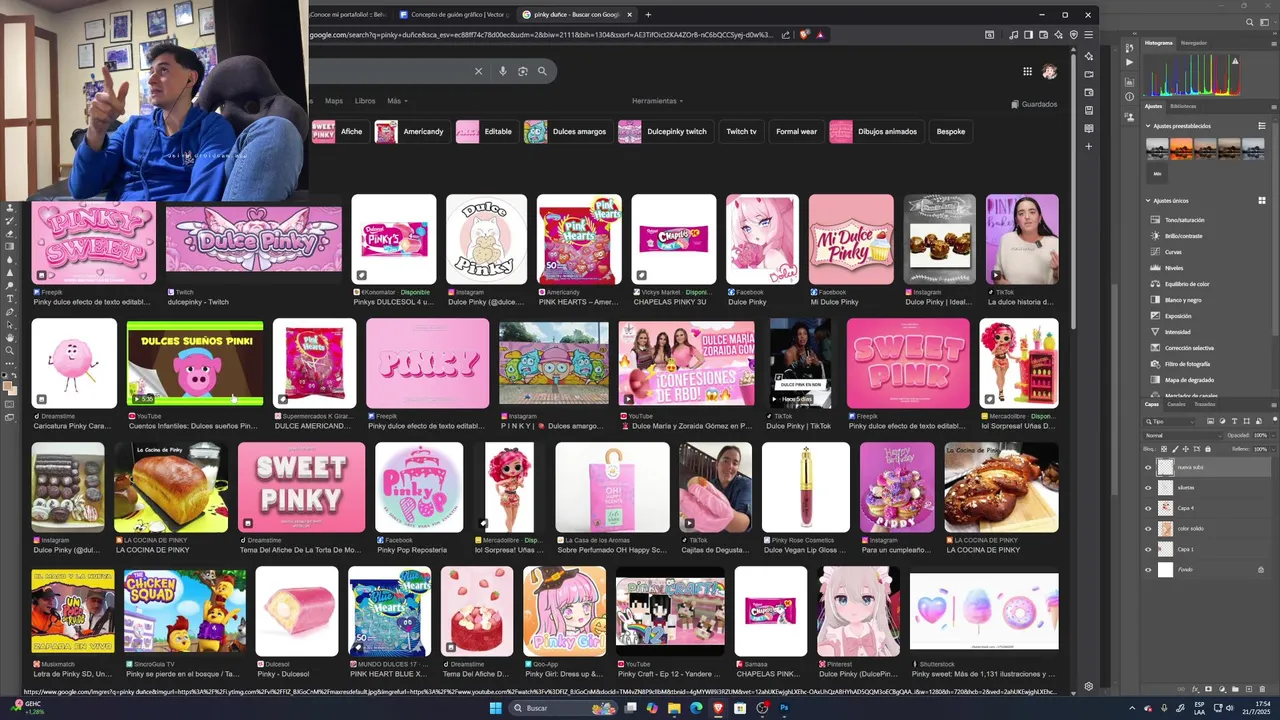Open the 'Herramientas' dropdown in Google
This screenshot has height=720, width=1280.
[x=657, y=101]
